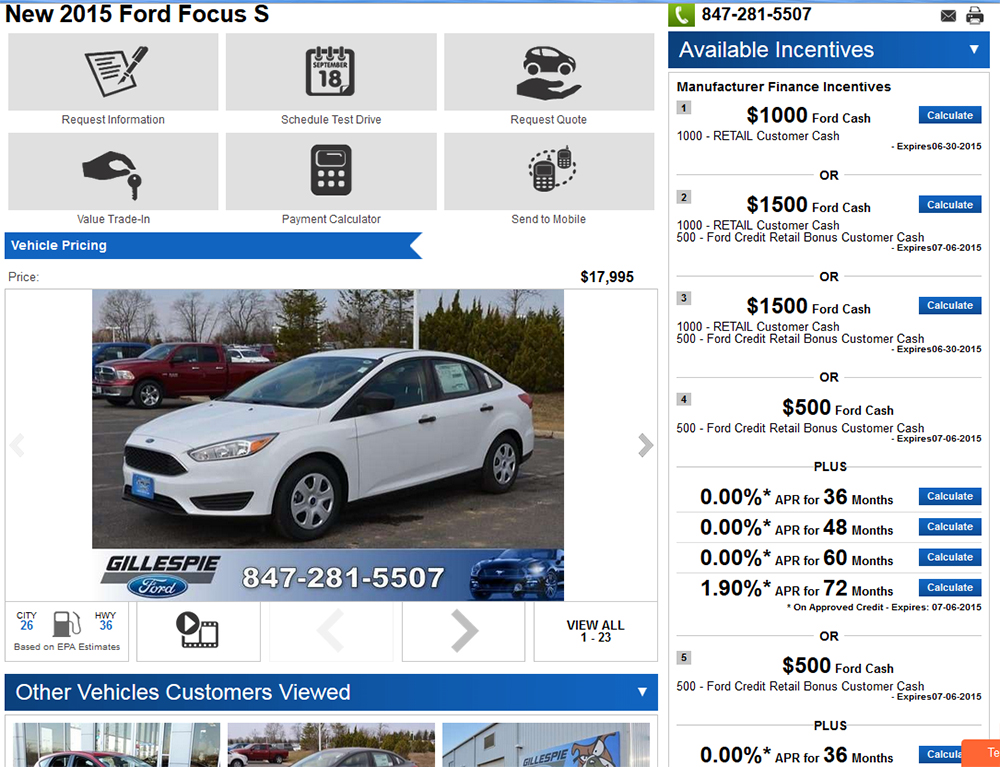Calculate 0.00% APR for 48 Months
The height and width of the screenshot is (767, 1000).
(x=950, y=527)
